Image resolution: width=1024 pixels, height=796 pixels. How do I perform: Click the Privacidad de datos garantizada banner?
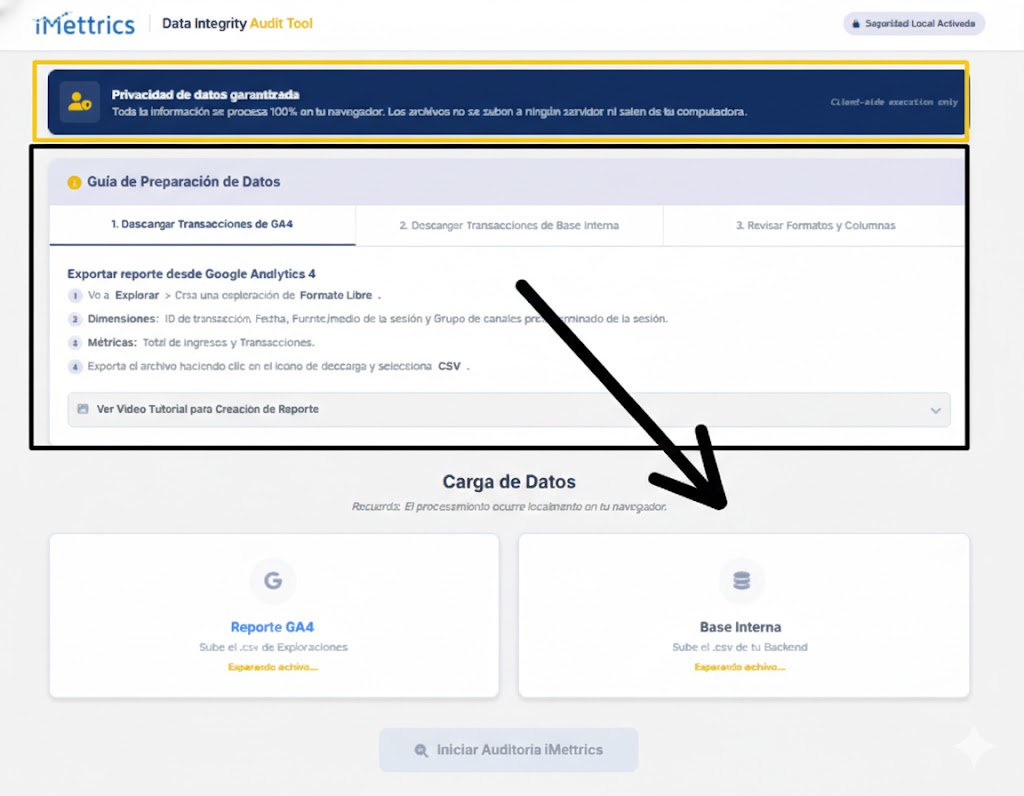tap(500, 102)
